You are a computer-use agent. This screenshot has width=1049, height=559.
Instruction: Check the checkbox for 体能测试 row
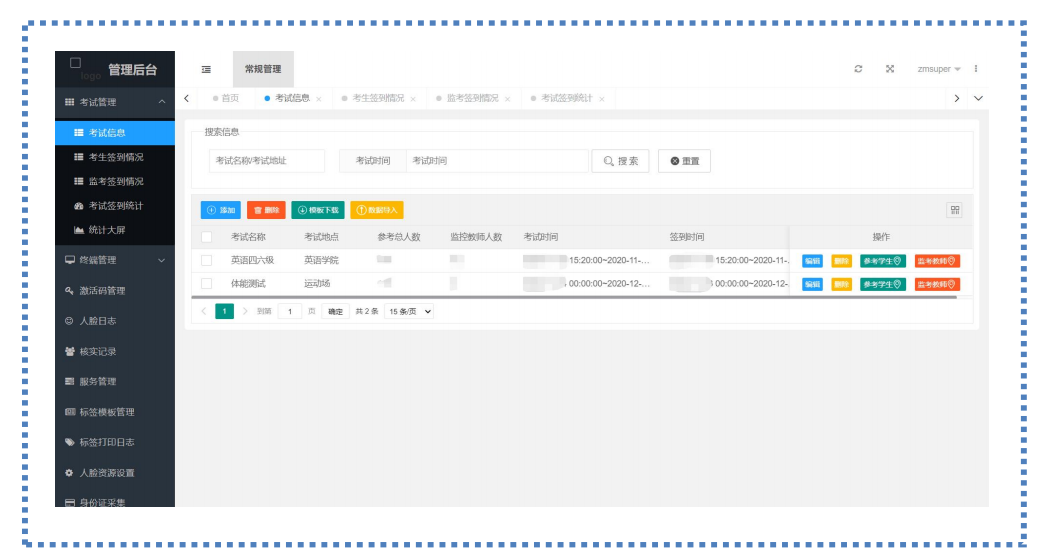[x=207, y=284]
